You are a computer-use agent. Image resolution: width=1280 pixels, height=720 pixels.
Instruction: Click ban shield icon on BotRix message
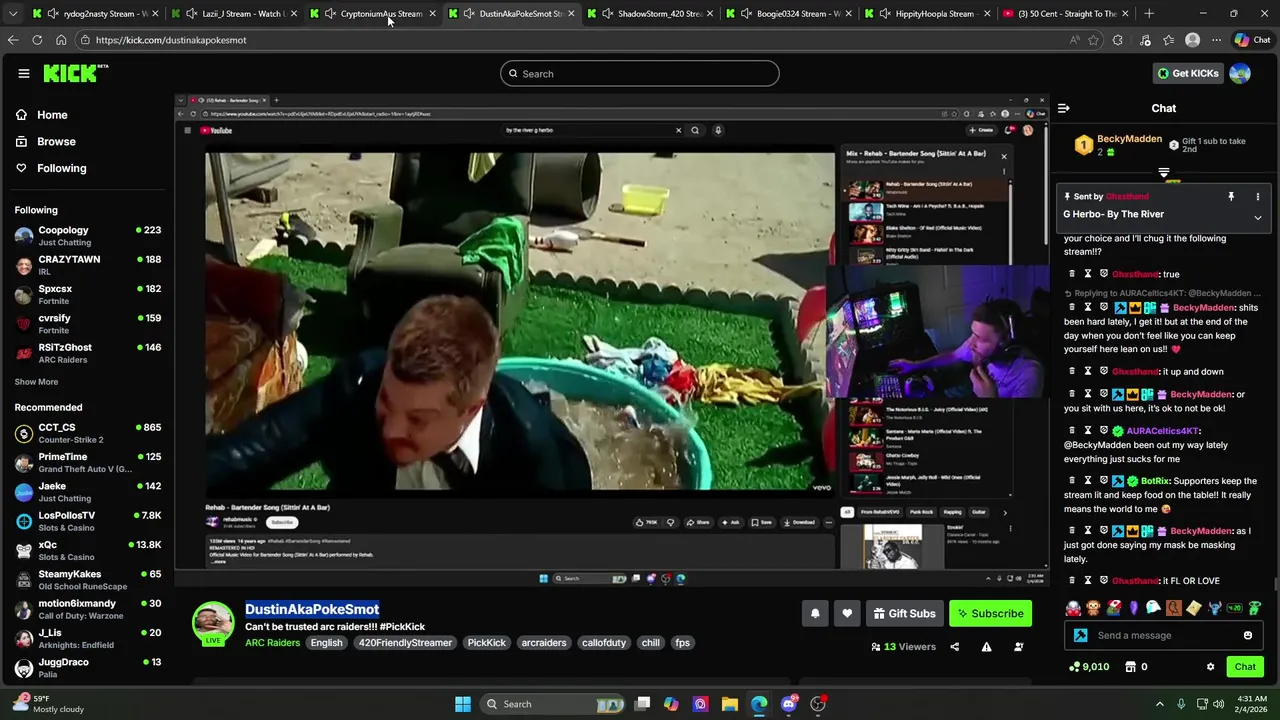click(1104, 481)
